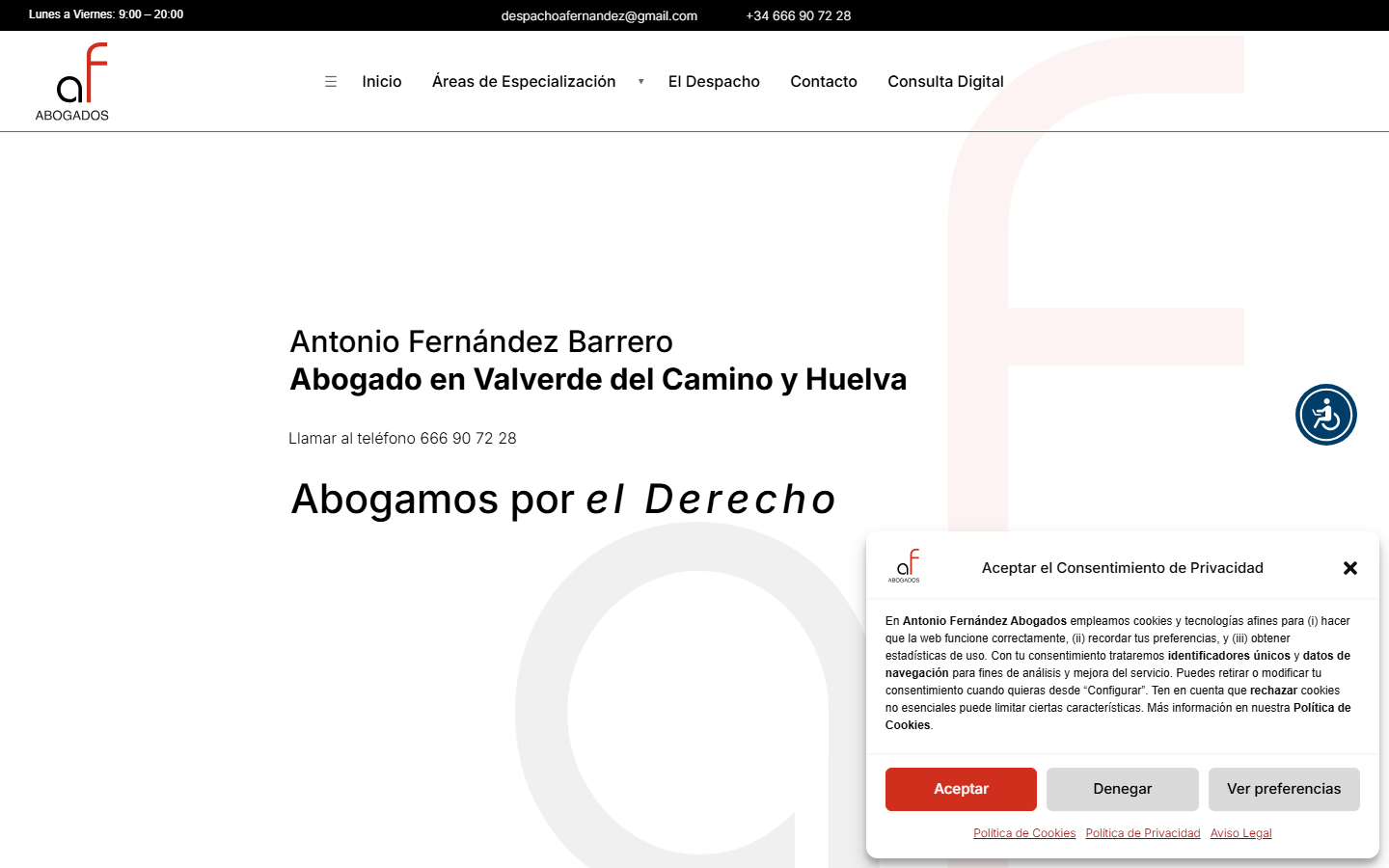
Task: Open the Política de Privacidad link
Action: (1143, 833)
